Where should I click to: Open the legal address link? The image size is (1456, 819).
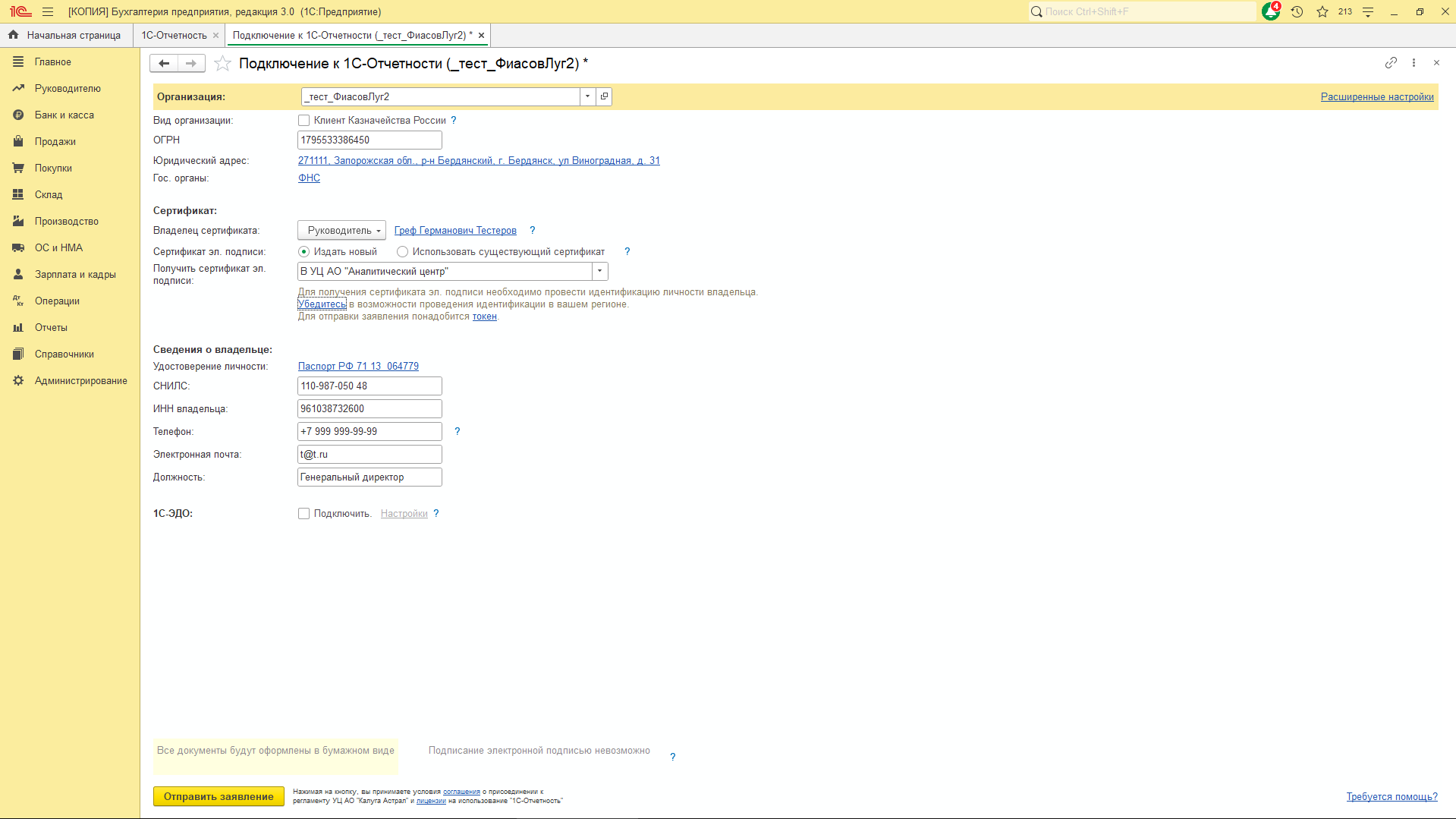pos(479,160)
